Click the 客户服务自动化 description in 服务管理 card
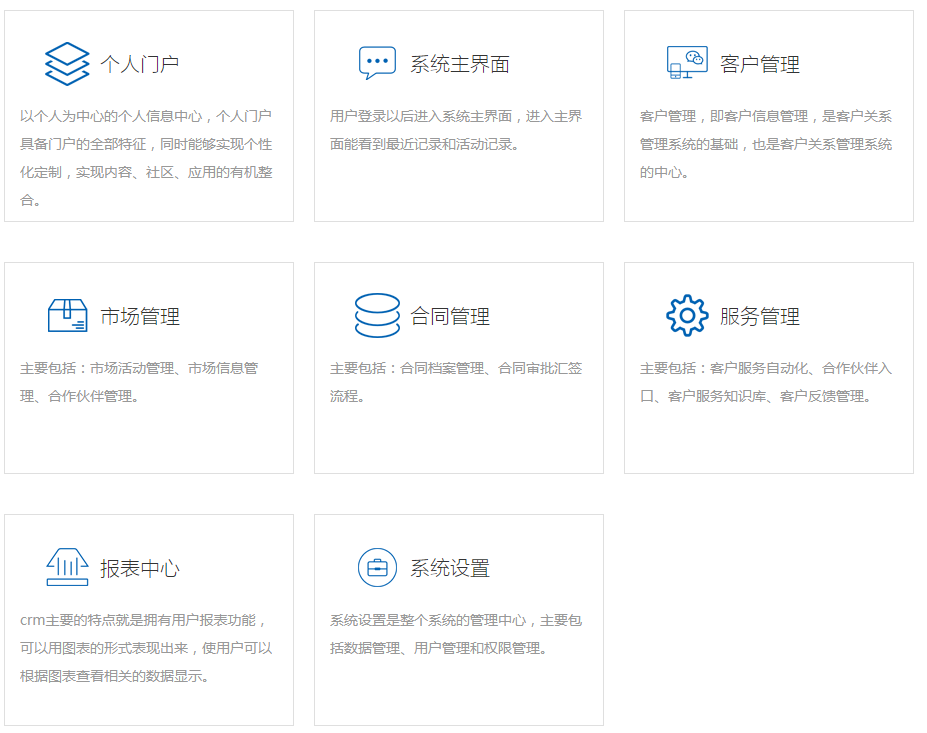 pyautogui.click(x=766, y=382)
